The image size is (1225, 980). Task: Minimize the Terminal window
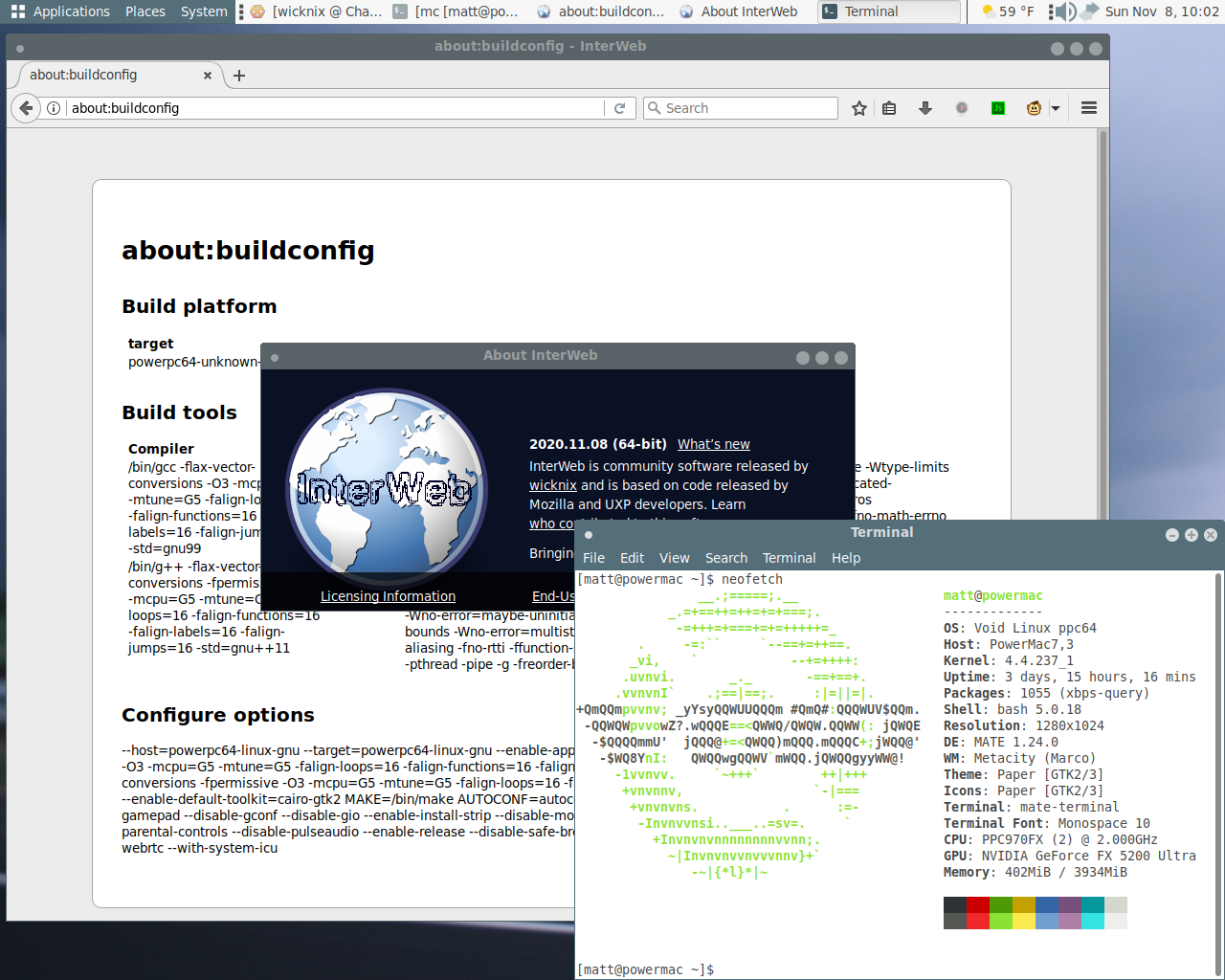(1172, 535)
